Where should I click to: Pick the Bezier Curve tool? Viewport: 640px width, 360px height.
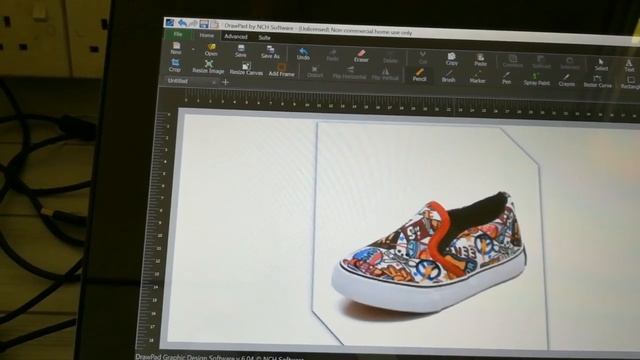[x=598, y=82]
